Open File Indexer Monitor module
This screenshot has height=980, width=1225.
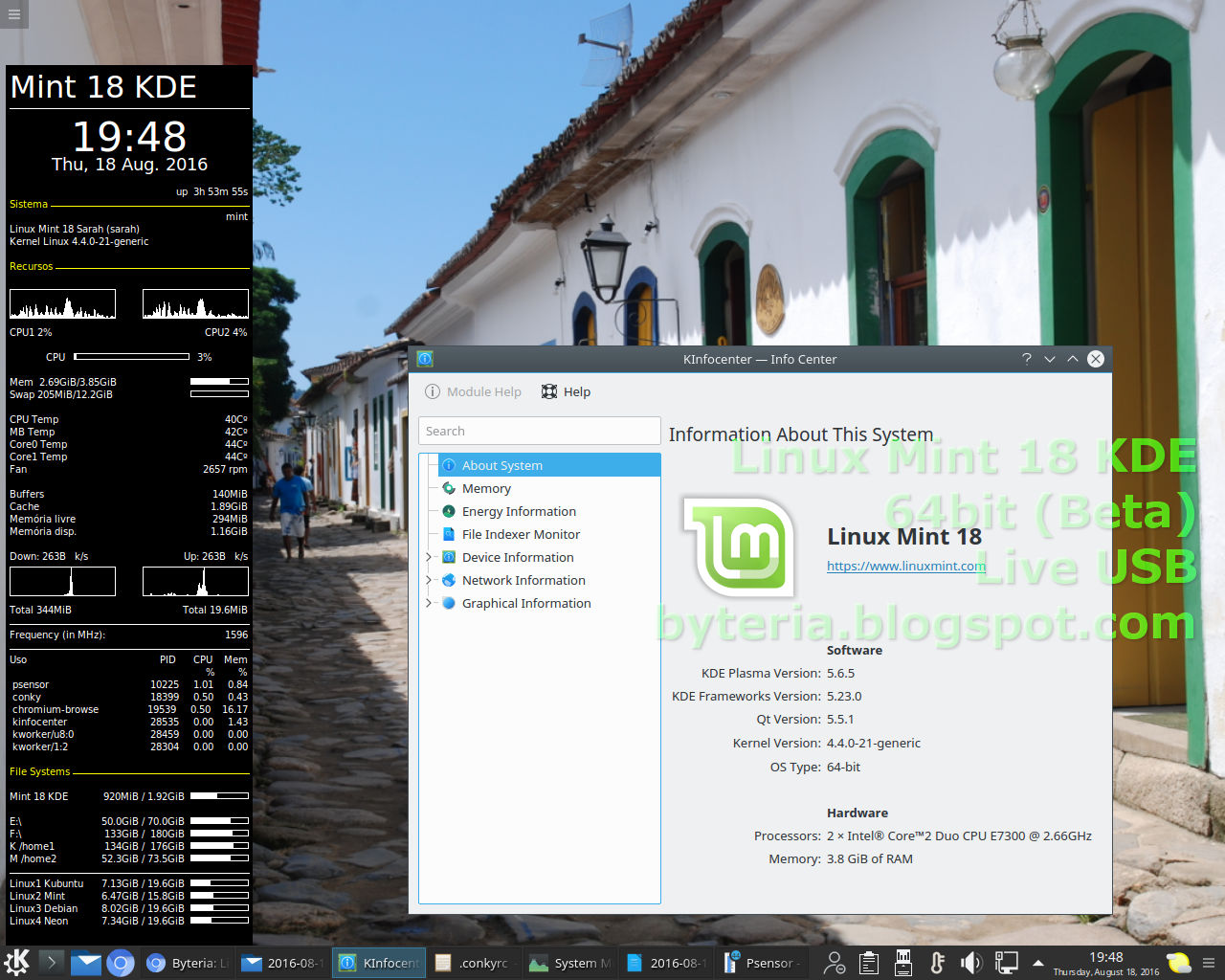[521, 534]
